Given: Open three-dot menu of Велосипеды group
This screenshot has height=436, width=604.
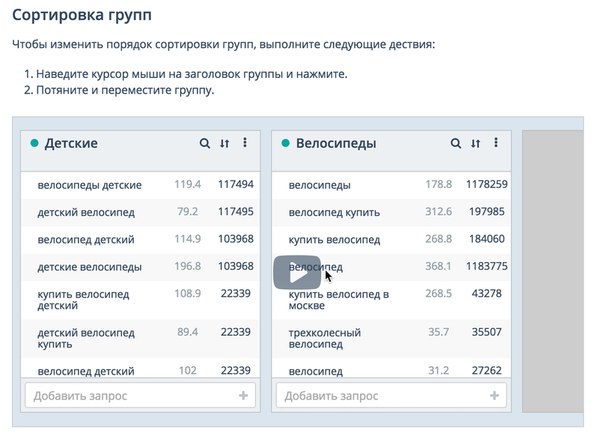Looking at the screenshot, I should point(496,144).
